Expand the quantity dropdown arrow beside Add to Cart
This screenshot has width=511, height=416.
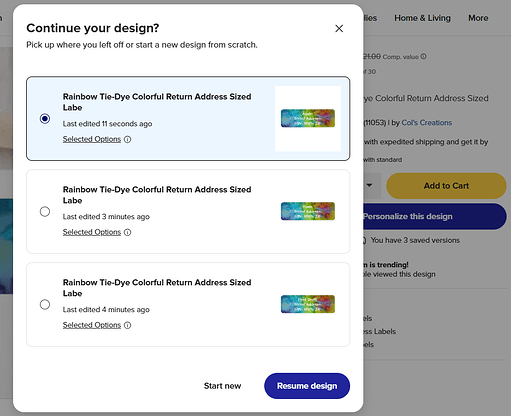[x=369, y=185]
